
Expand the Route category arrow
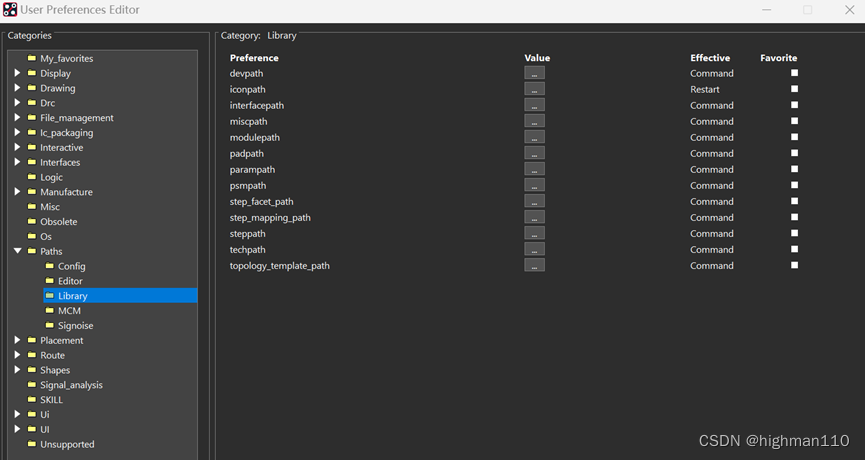tap(17, 355)
